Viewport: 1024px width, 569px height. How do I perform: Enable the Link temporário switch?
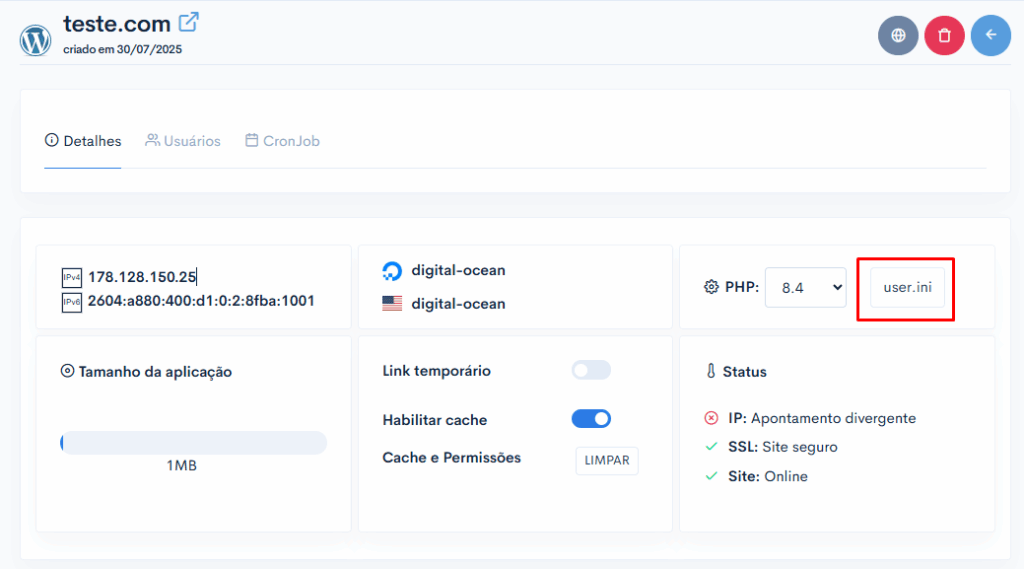(591, 370)
